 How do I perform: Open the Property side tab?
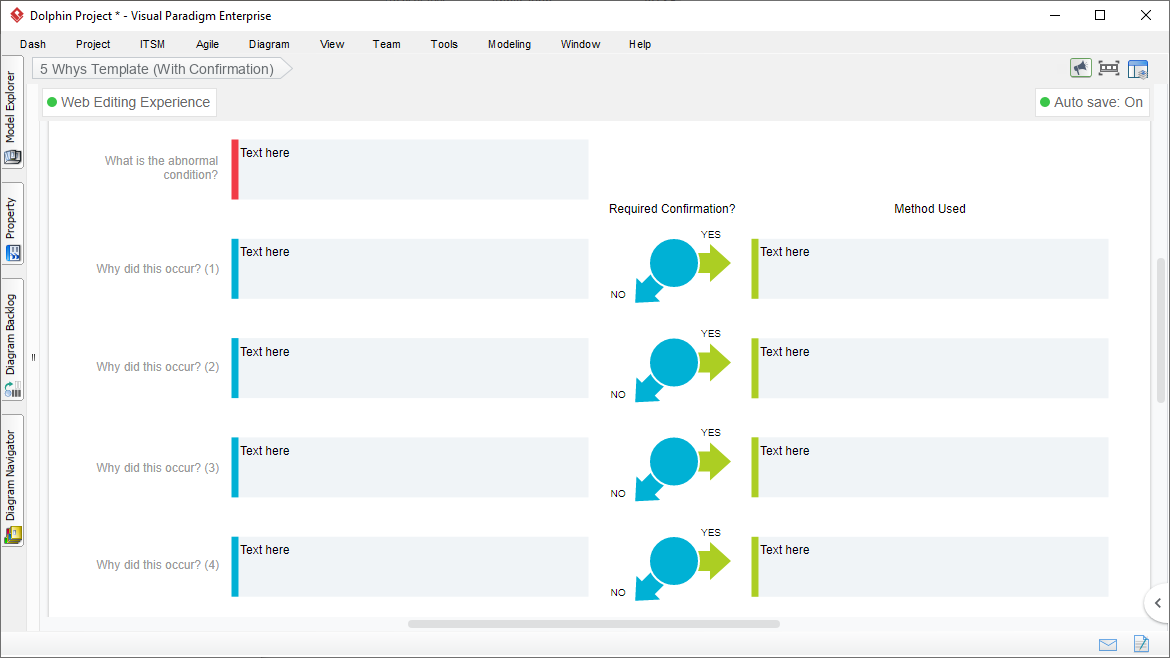tap(13, 224)
